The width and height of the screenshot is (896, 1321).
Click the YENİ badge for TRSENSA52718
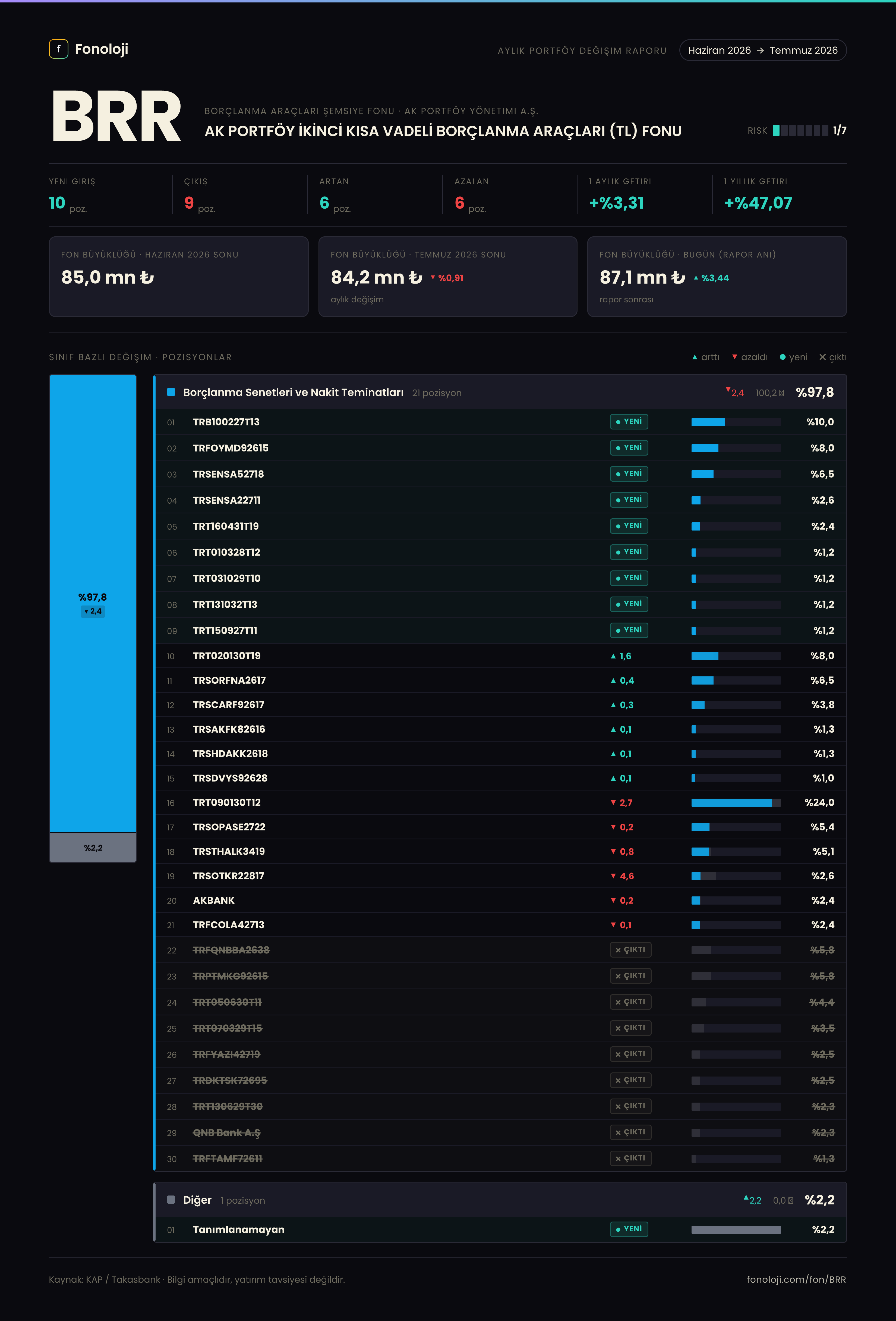[x=629, y=474]
